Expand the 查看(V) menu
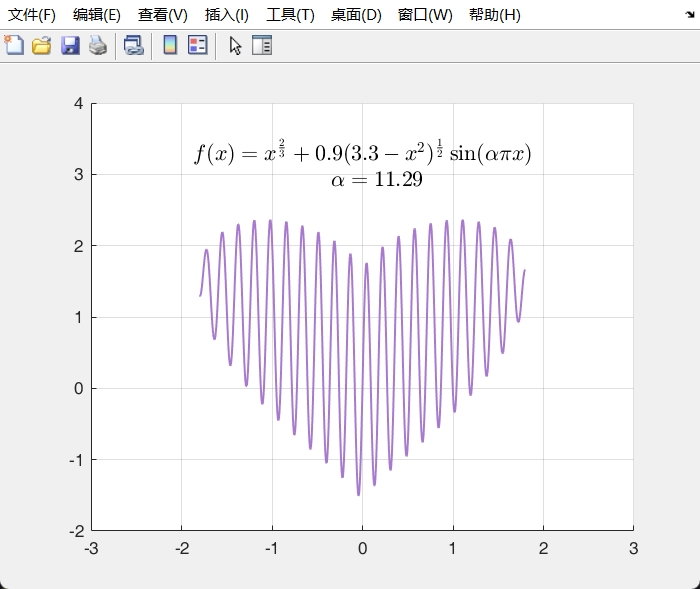The image size is (700, 589). (162, 15)
